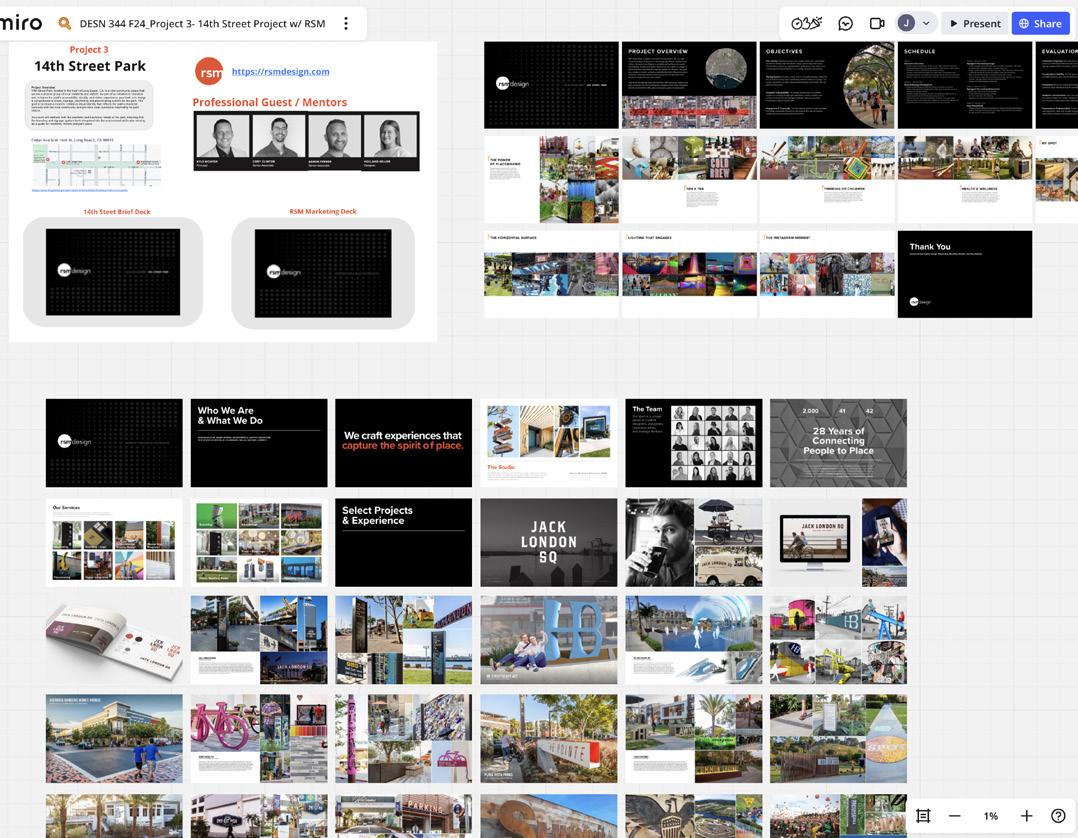Select the Select Projects & Experience slide

pos(404,542)
